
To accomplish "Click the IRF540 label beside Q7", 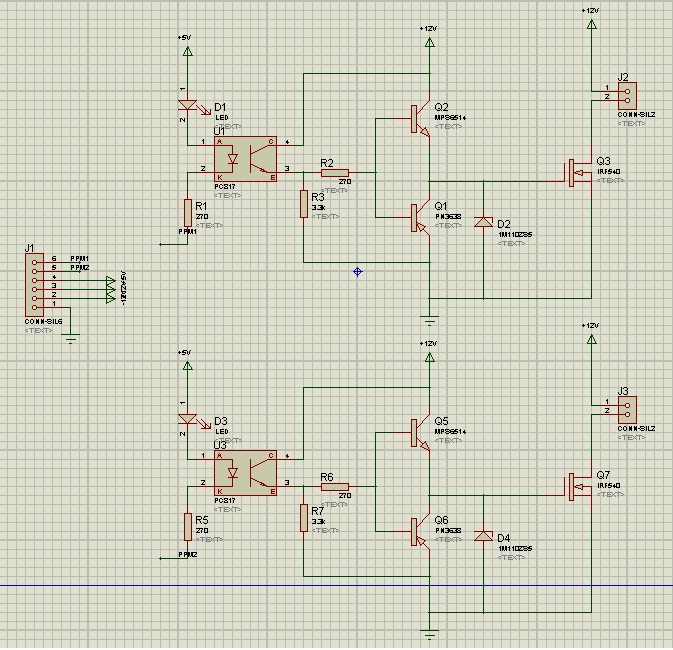I will [x=609, y=485].
